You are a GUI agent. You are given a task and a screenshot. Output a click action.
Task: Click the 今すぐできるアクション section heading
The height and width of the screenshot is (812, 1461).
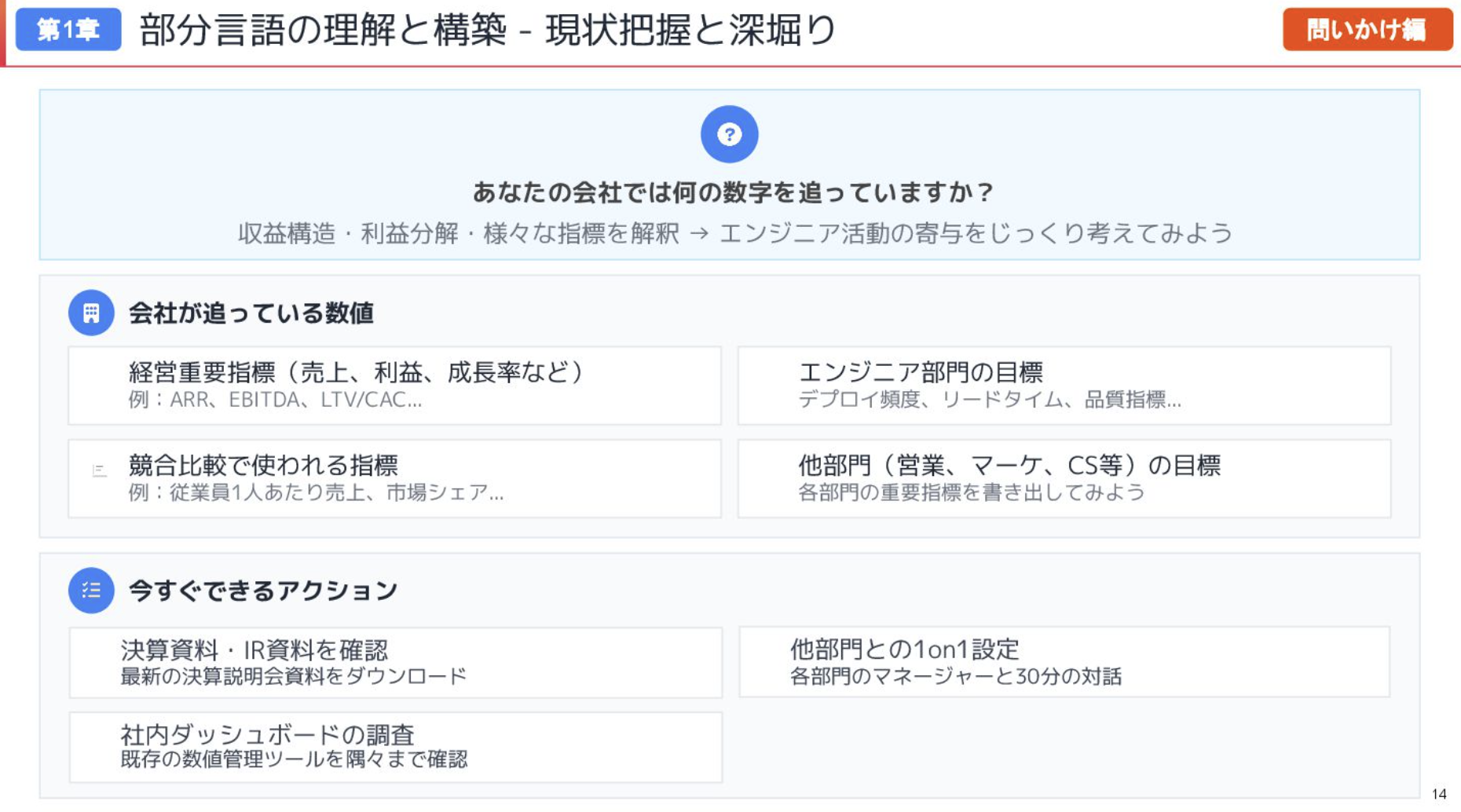(263, 591)
